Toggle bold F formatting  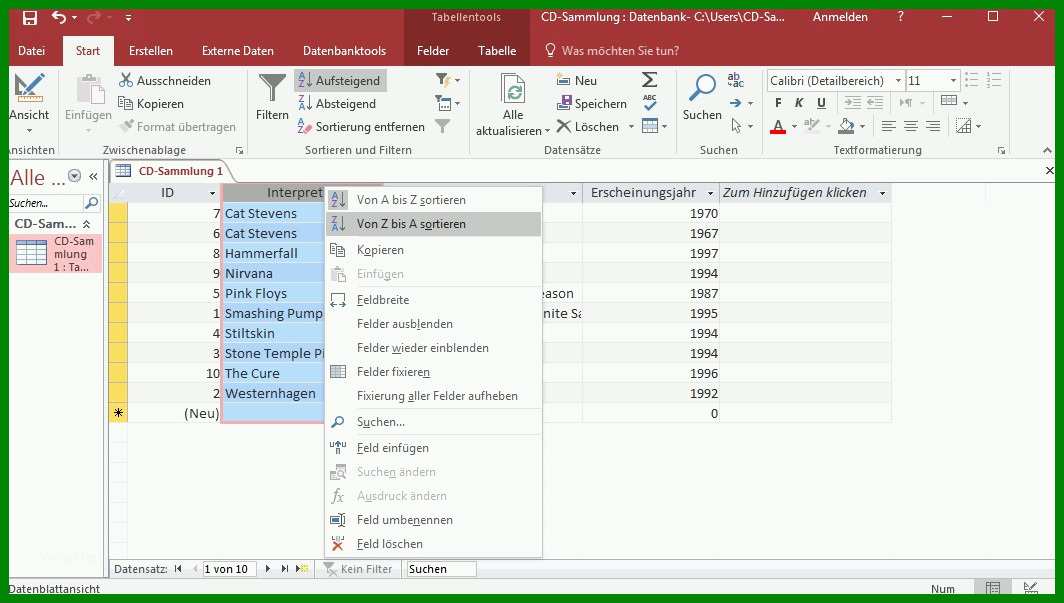(x=778, y=103)
